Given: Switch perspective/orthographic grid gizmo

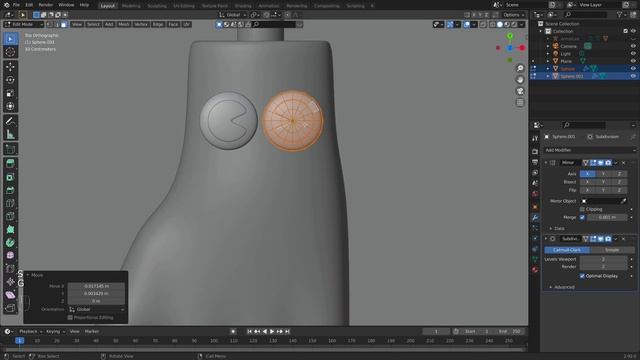Looking at the screenshot, I should click(x=520, y=102).
